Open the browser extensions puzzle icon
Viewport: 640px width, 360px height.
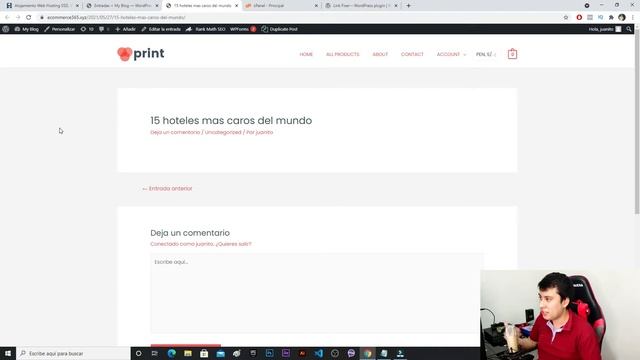click(611, 18)
